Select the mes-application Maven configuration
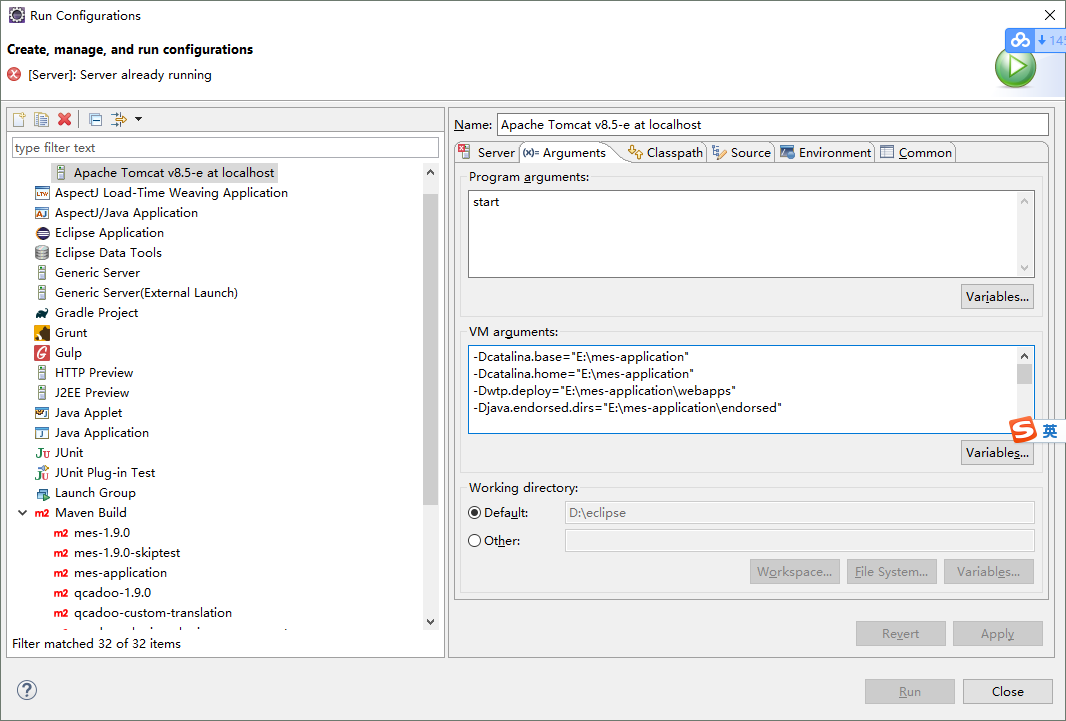 pyautogui.click(x=120, y=573)
